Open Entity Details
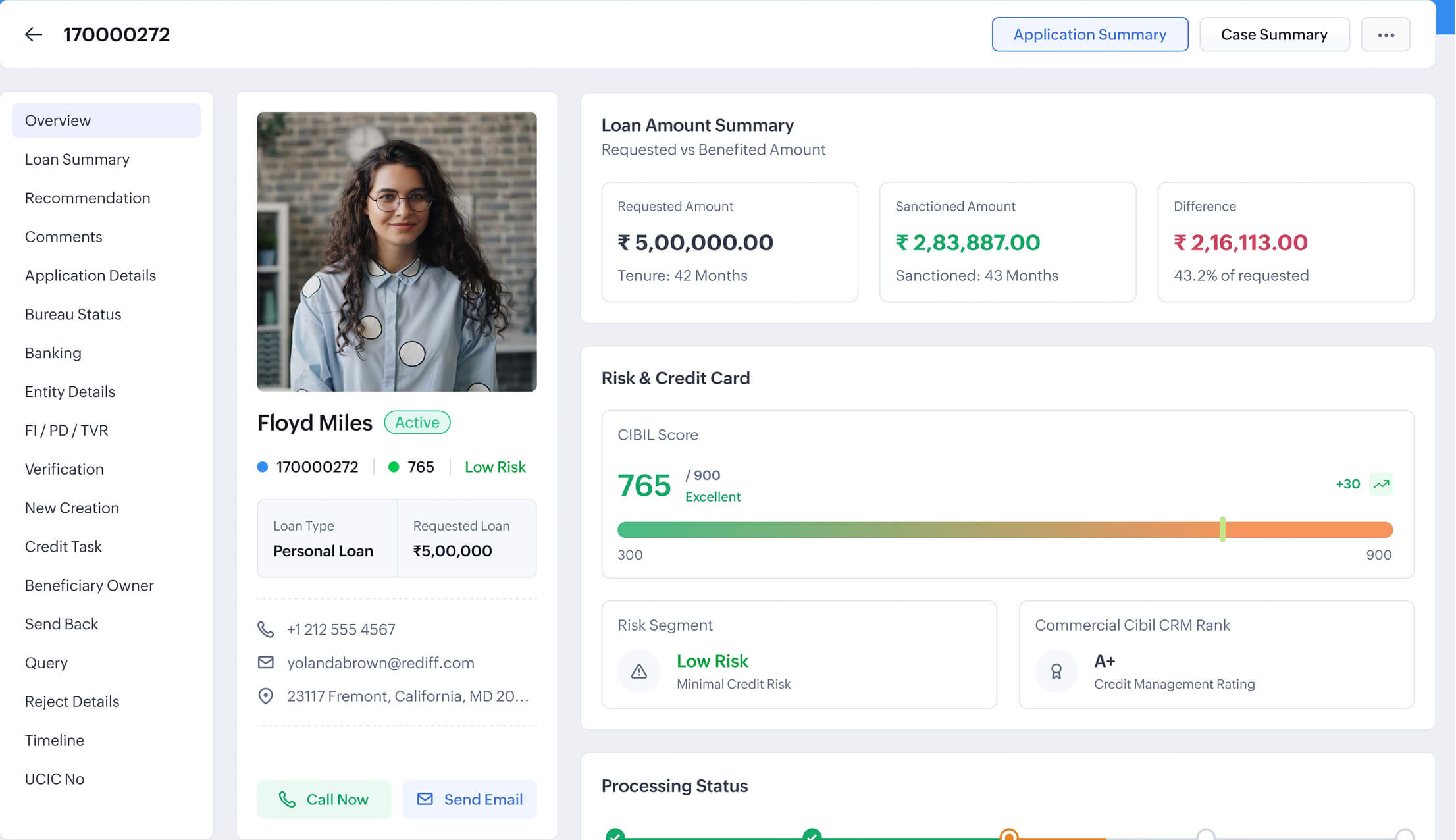This screenshot has height=840, width=1456. (107, 392)
